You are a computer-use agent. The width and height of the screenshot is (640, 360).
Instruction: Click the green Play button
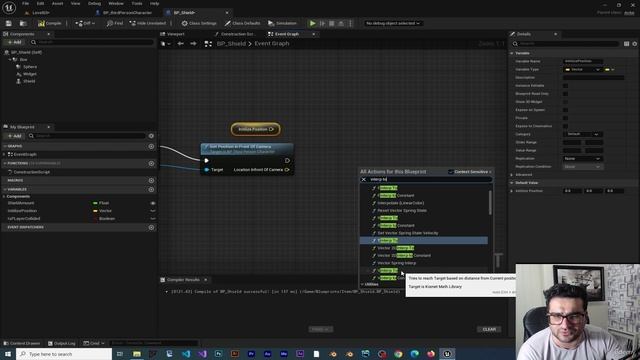(312, 23)
